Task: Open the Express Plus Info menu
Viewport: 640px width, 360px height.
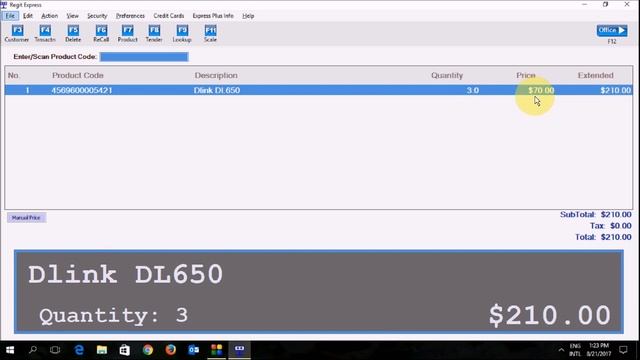Action: coord(213,16)
